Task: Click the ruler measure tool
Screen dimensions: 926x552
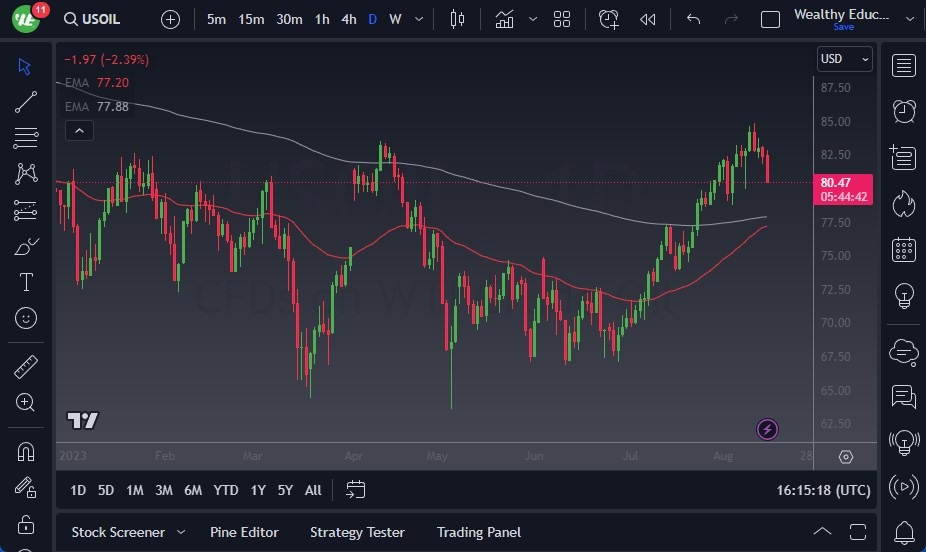Action: [26, 367]
